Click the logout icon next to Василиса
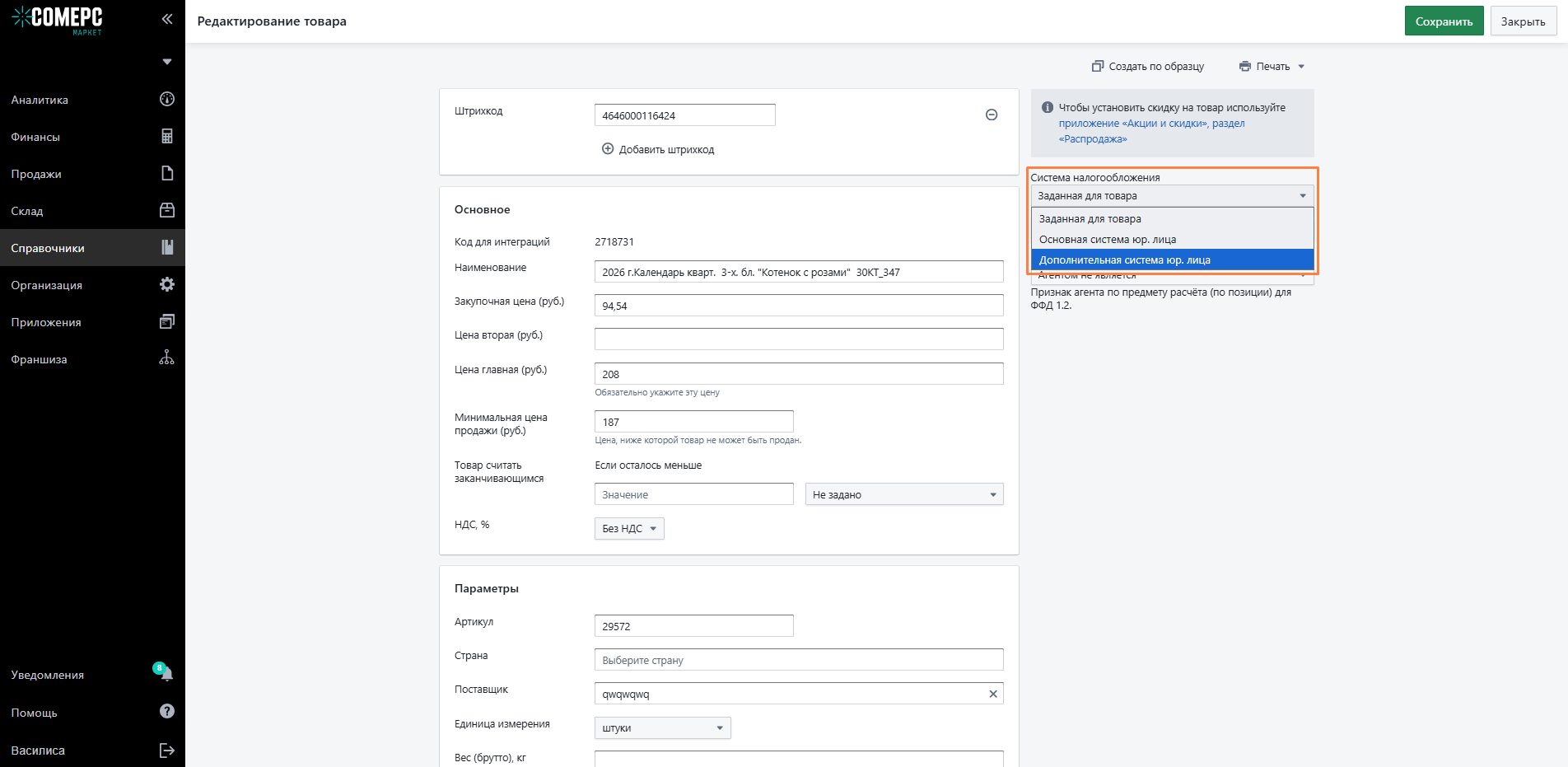Viewport: 1568px width, 767px height. click(167, 751)
